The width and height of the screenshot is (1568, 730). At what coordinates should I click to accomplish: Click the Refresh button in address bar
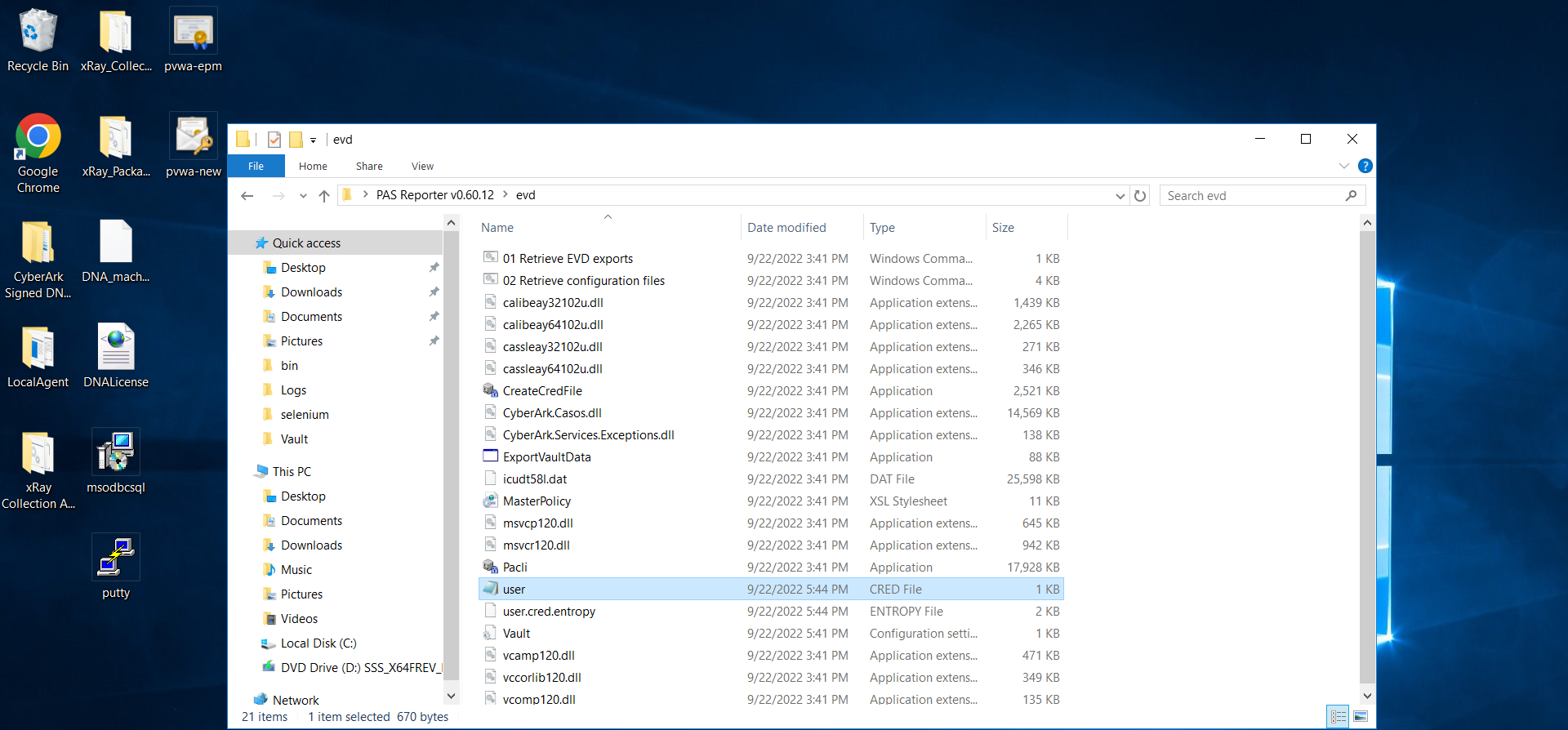pyautogui.click(x=1140, y=195)
